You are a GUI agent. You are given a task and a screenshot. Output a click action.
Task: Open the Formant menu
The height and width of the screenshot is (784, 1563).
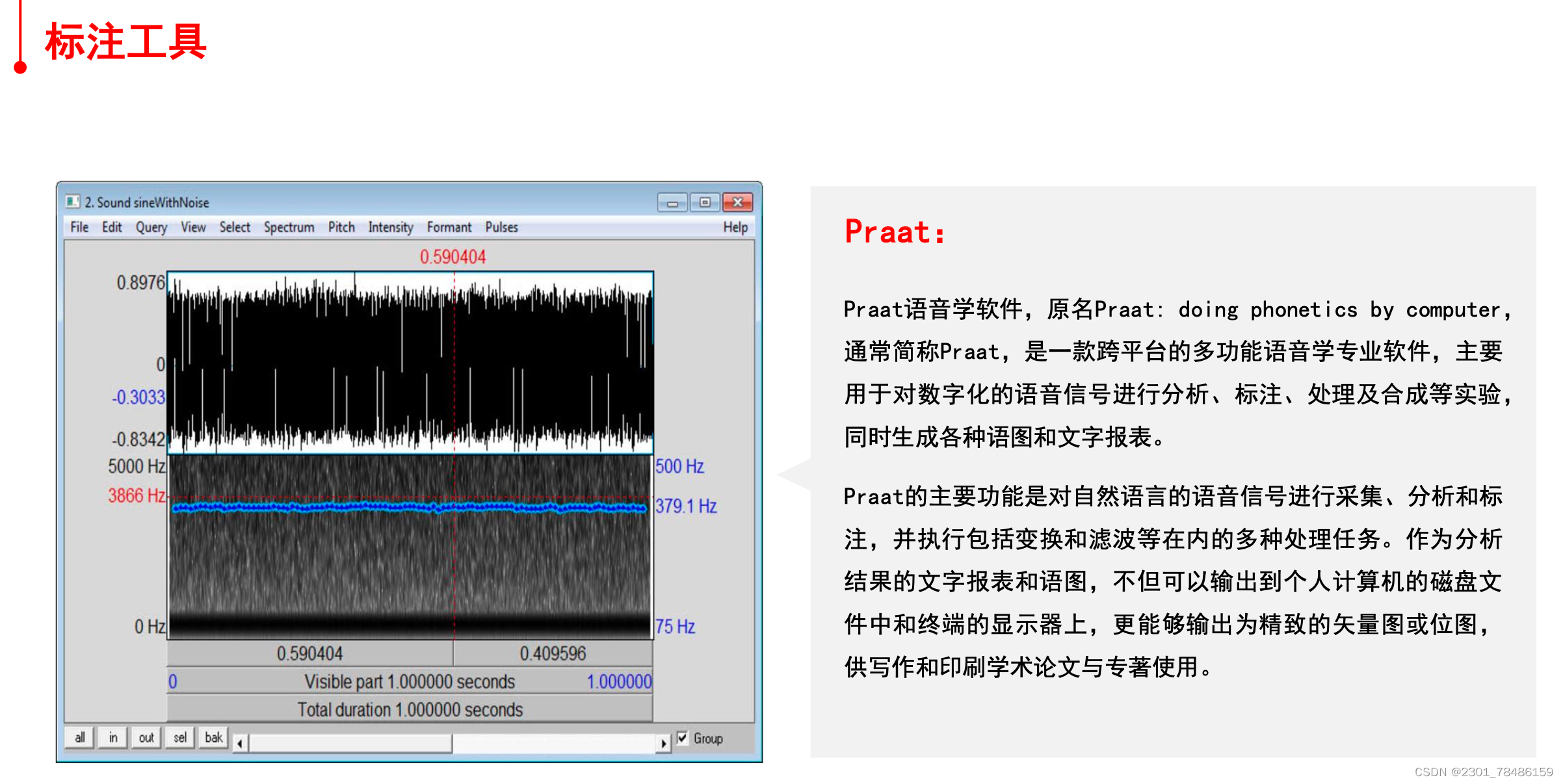pos(449,227)
